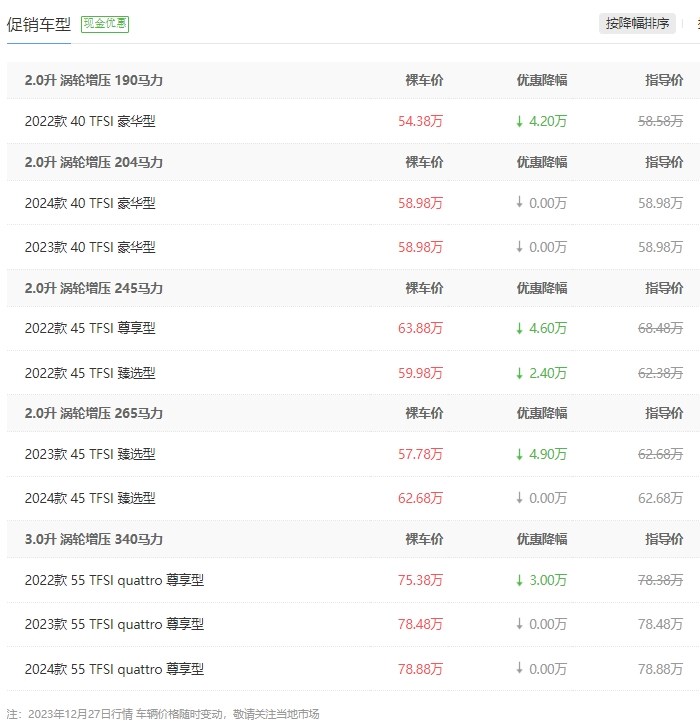Click 优惠降幅 column in 340马力 section
Viewport: 700px width, 724px height.
542,539
